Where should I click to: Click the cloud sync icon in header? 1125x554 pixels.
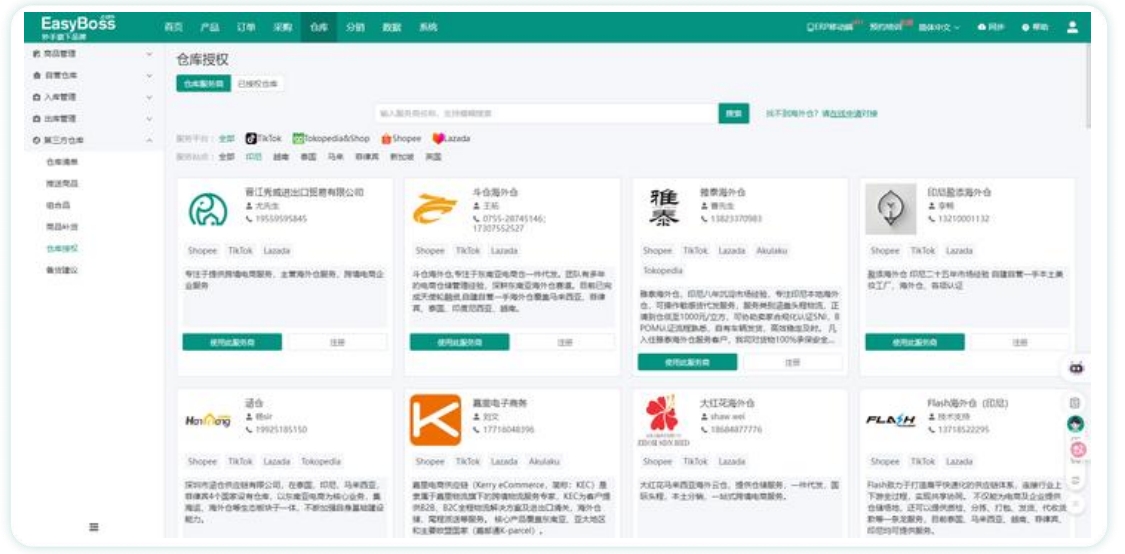(982, 27)
